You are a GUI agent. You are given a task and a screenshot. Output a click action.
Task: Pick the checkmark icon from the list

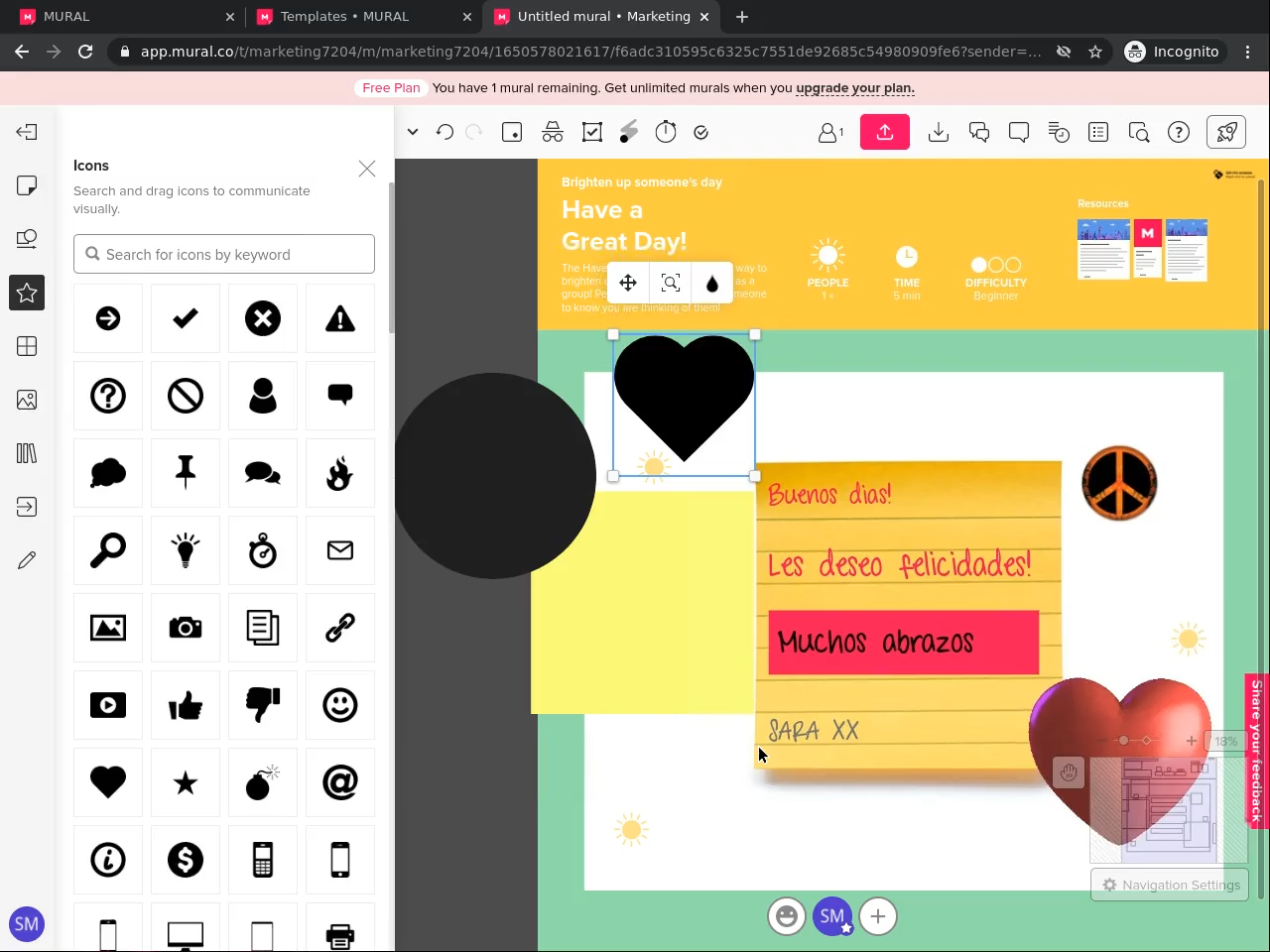pyautogui.click(x=186, y=318)
